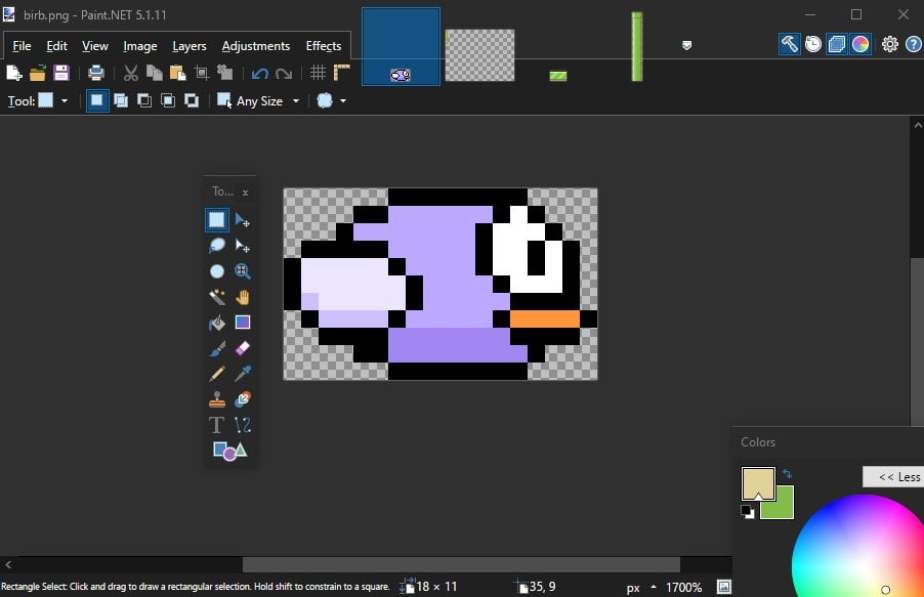Click the Crop to Selection icon
Viewport: 924px width, 597px height.
[201, 73]
